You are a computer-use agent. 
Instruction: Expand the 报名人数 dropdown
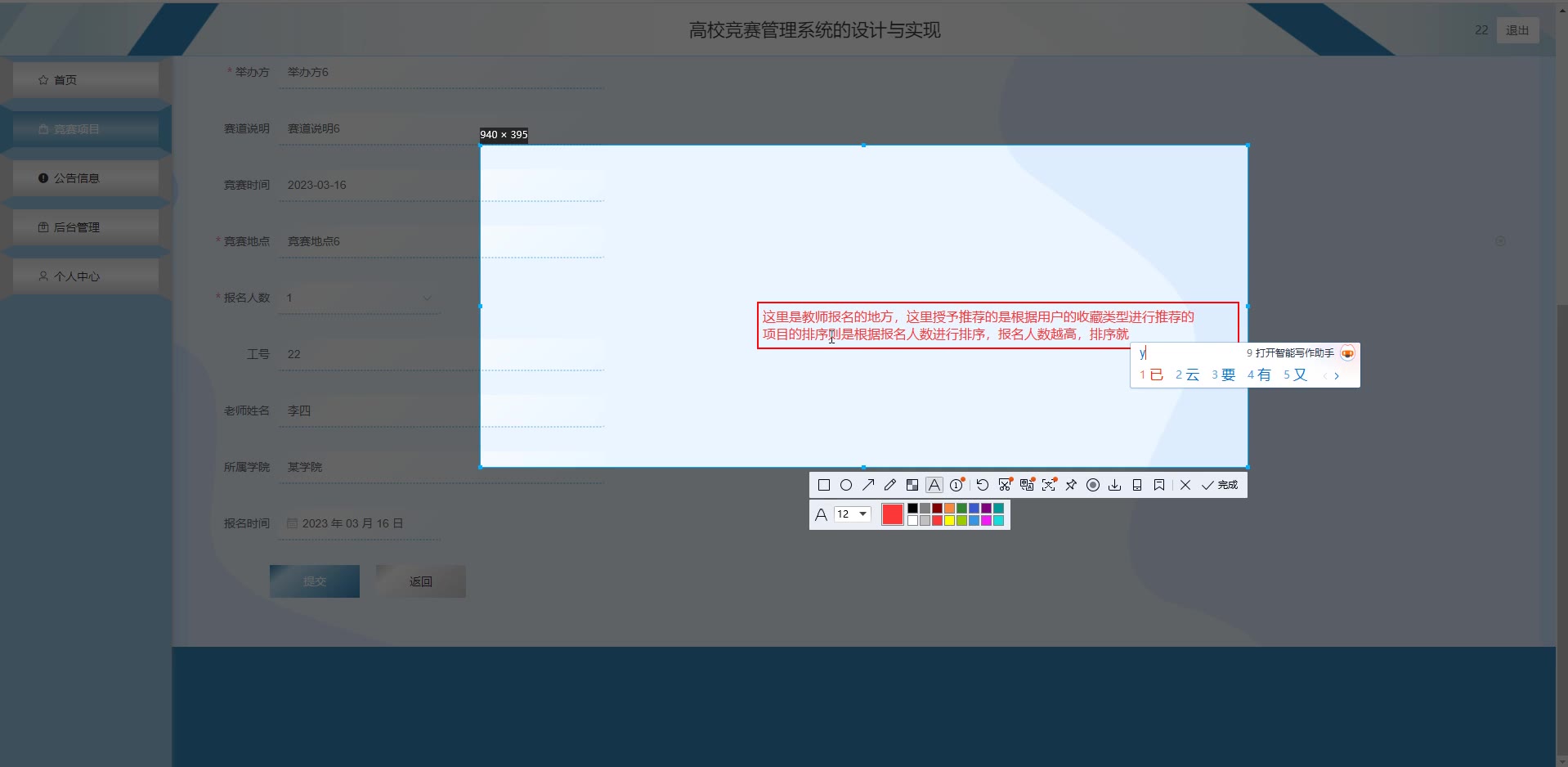pyautogui.click(x=360, y=298)
